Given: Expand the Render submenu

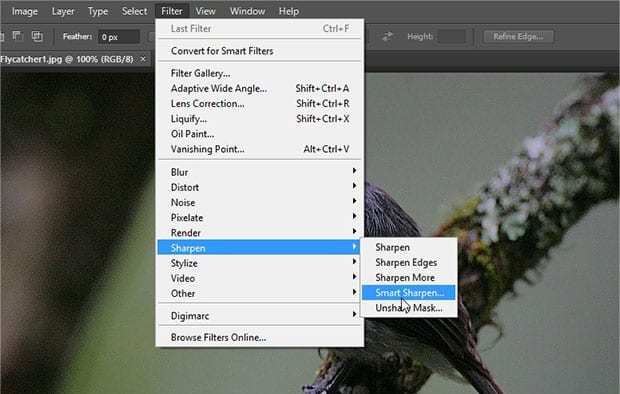Looking at the screenshot, I should point(260,233).
